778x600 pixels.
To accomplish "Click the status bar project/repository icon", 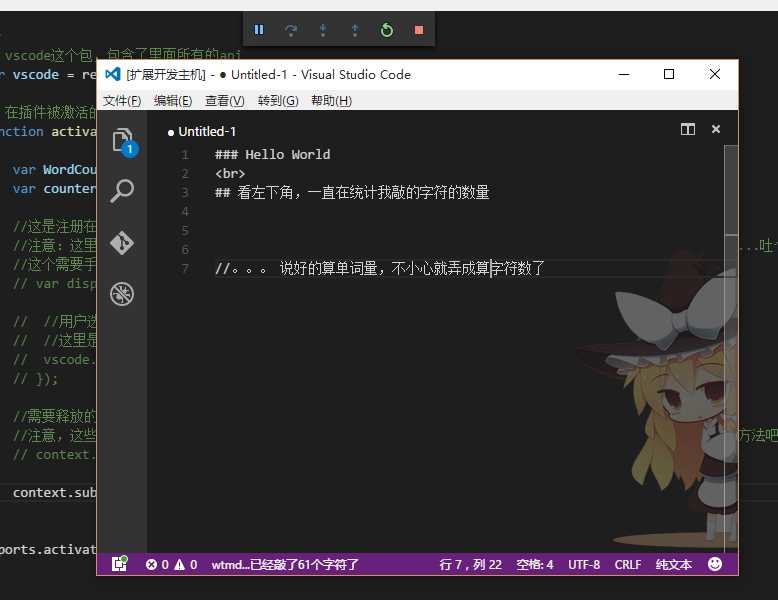I will 120,564.
